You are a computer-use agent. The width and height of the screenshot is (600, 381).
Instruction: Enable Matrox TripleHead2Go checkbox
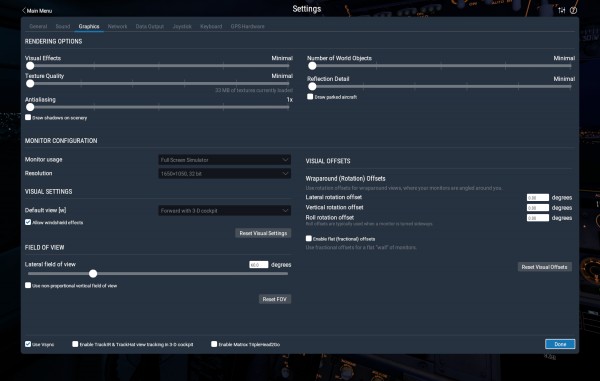point(214,344)
